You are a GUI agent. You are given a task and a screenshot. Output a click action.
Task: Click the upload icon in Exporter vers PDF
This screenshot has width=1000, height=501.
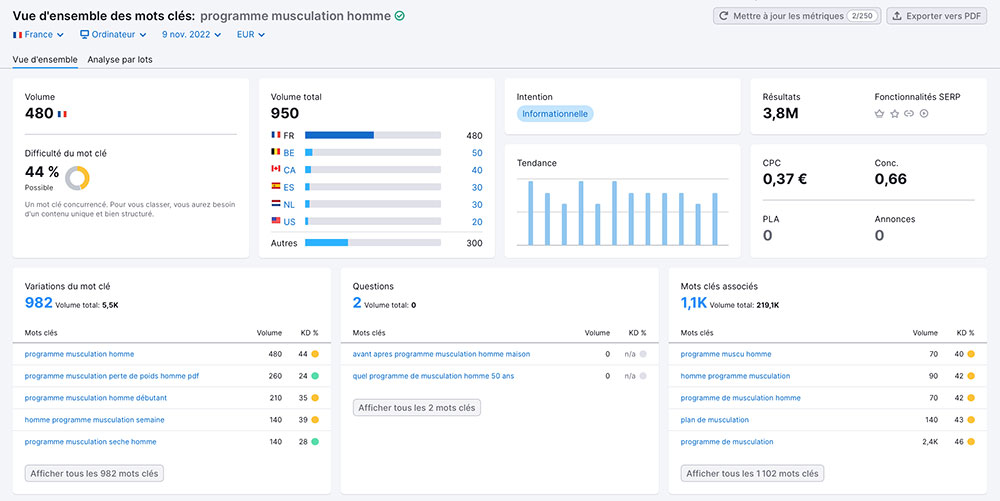(x=897, y=16)
